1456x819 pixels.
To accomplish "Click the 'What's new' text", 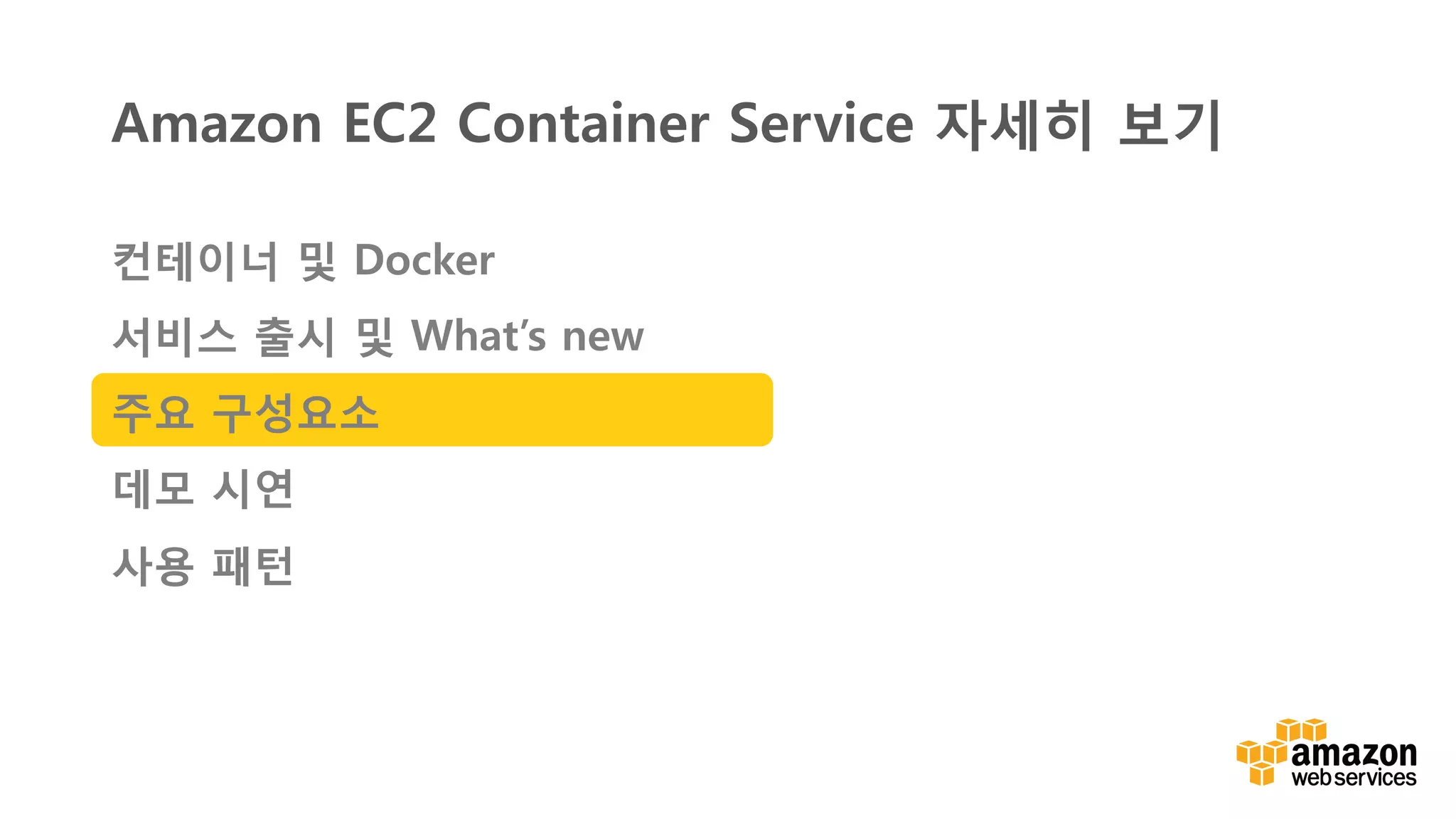I will pos(528,336).
